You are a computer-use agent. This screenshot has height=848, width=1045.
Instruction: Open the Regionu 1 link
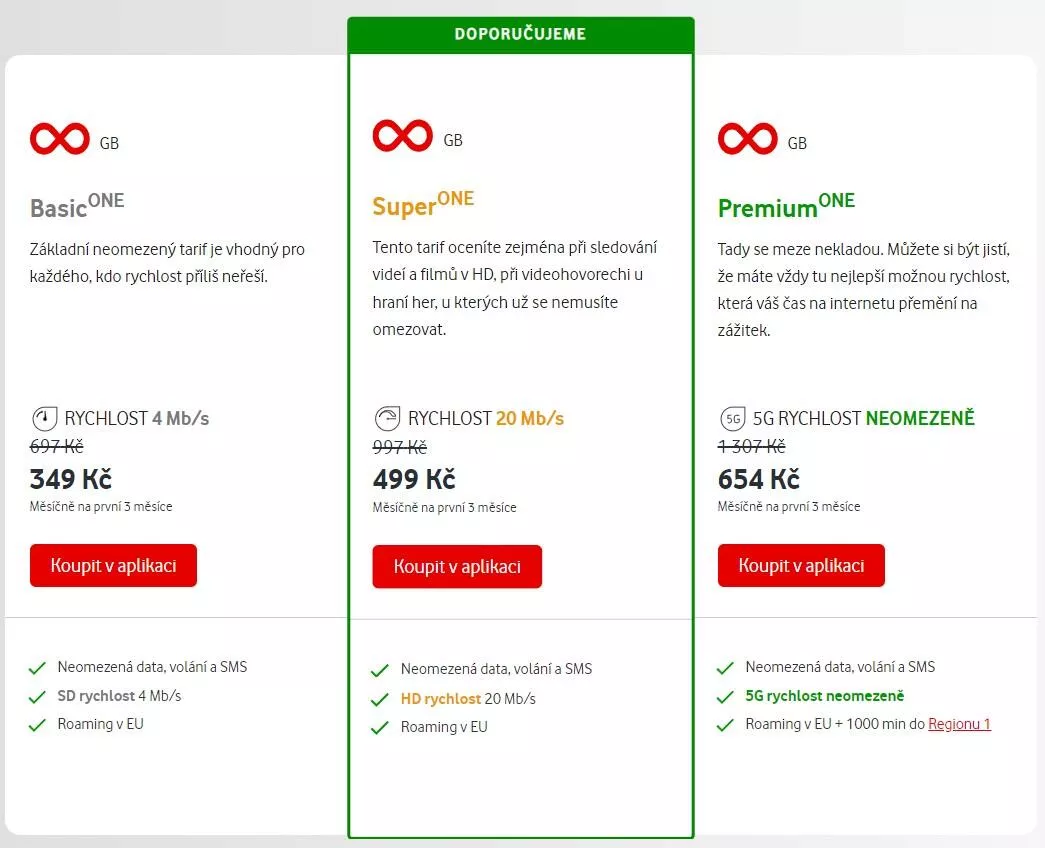(959, 724)
